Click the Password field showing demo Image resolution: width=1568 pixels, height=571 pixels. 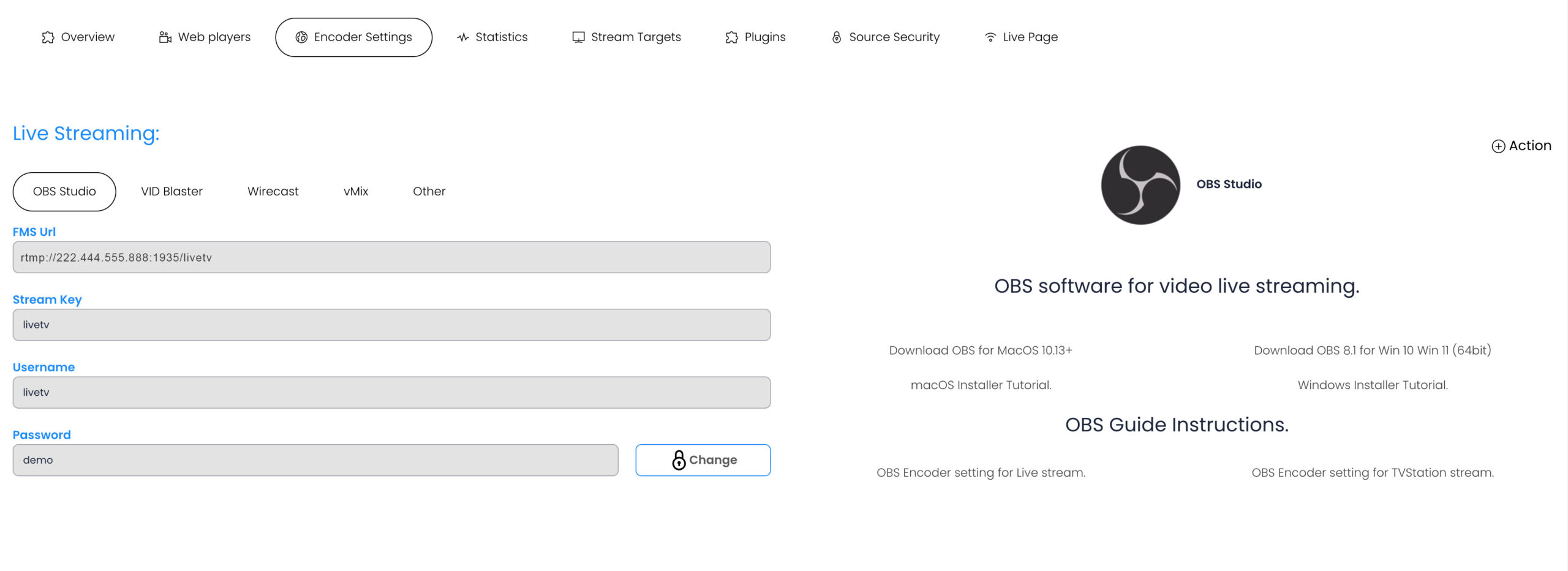[x=315, y=460]
